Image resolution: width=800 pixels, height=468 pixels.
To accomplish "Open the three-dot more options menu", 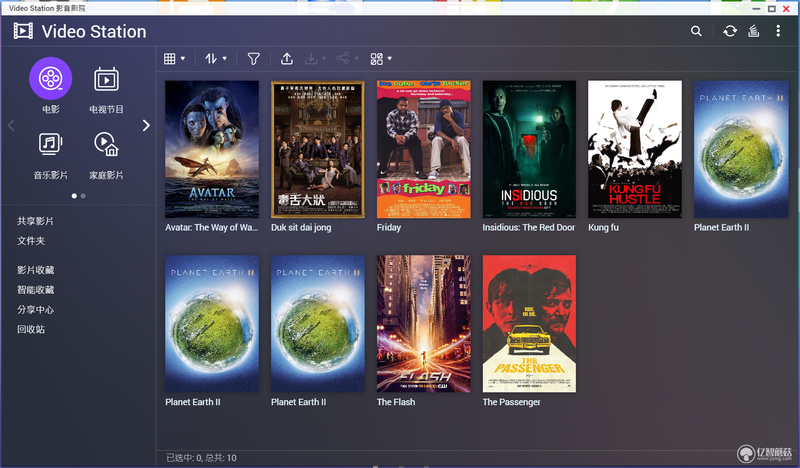I will pos(778,31).
